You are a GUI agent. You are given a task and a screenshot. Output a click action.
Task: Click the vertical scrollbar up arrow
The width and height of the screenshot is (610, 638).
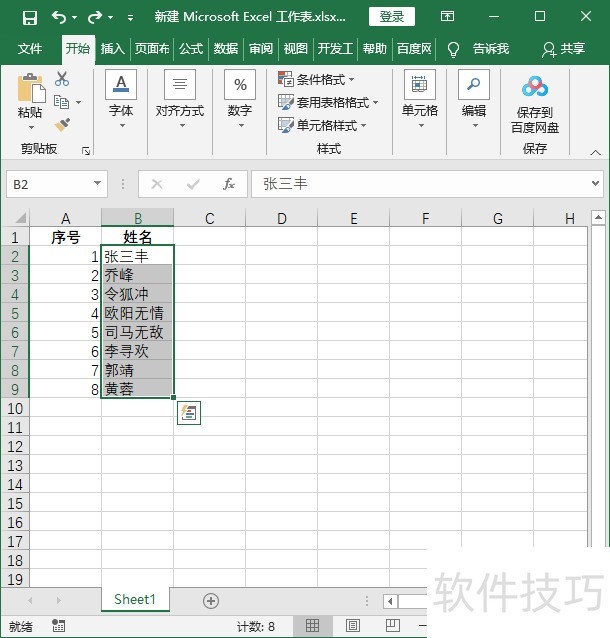[598, 218]
